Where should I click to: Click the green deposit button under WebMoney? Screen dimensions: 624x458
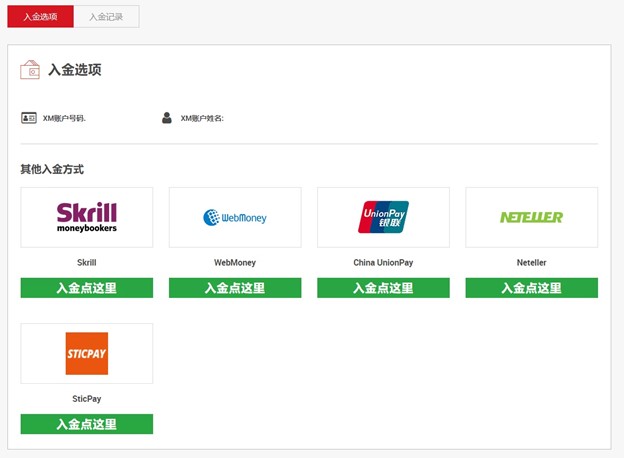coord(235,288)
